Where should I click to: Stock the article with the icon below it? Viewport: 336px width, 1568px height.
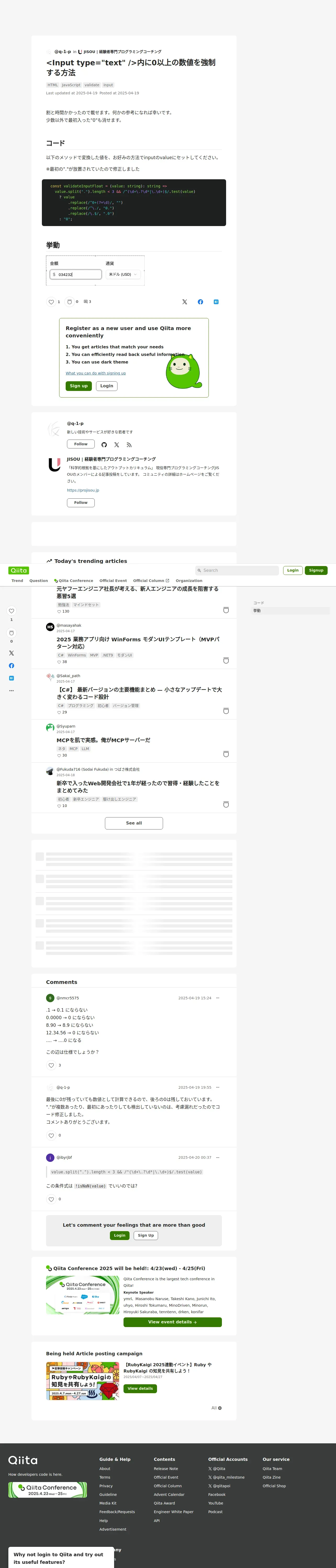click(x=70, y=302)
